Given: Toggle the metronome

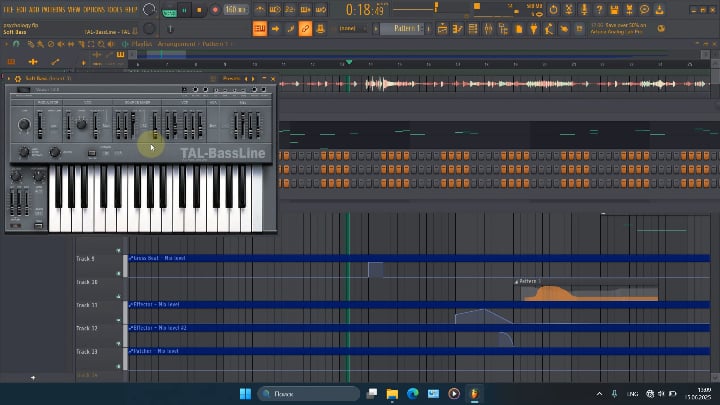Looking at the screenshot, I should [x=260, y=10].
